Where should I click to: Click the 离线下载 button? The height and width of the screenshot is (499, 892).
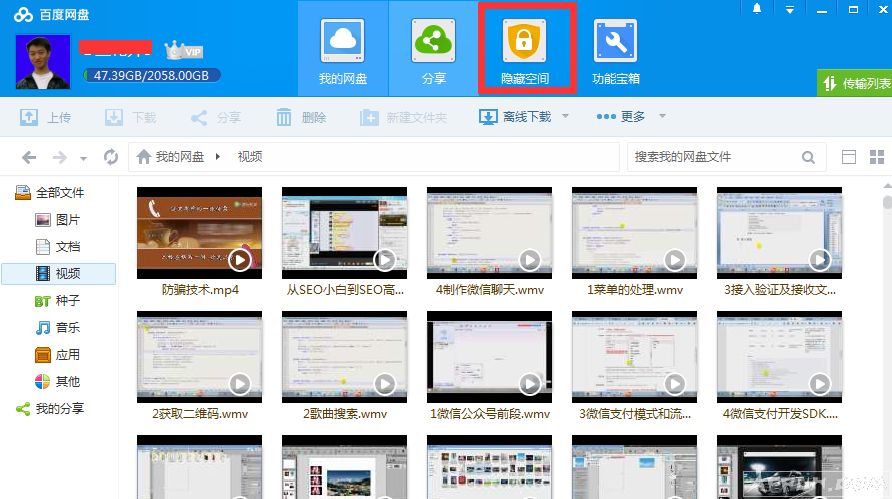point(515,117)
